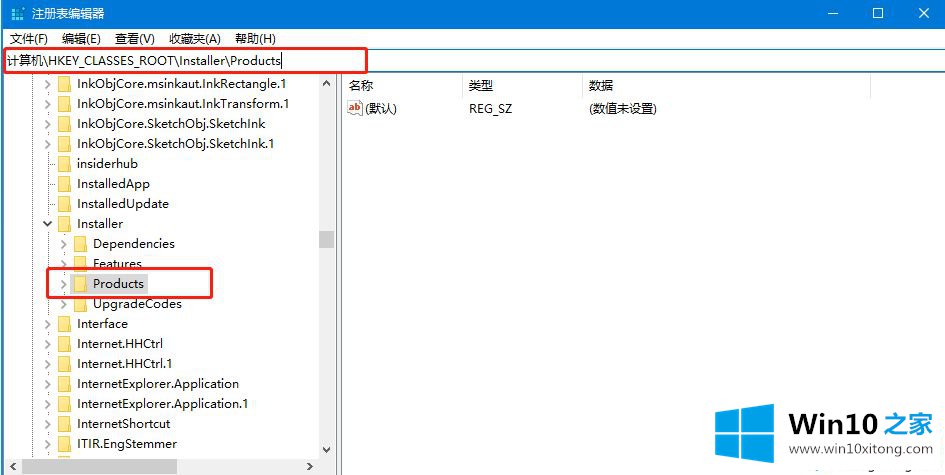Open the 查看(V) view menu
945x475 pixels.
[134, 38]
